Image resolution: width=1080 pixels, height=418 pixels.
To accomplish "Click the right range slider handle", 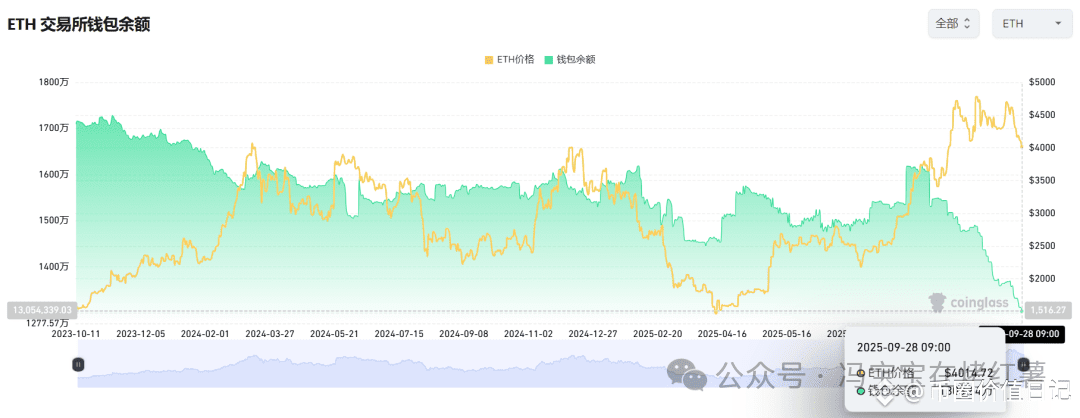I will (1024, 364).
